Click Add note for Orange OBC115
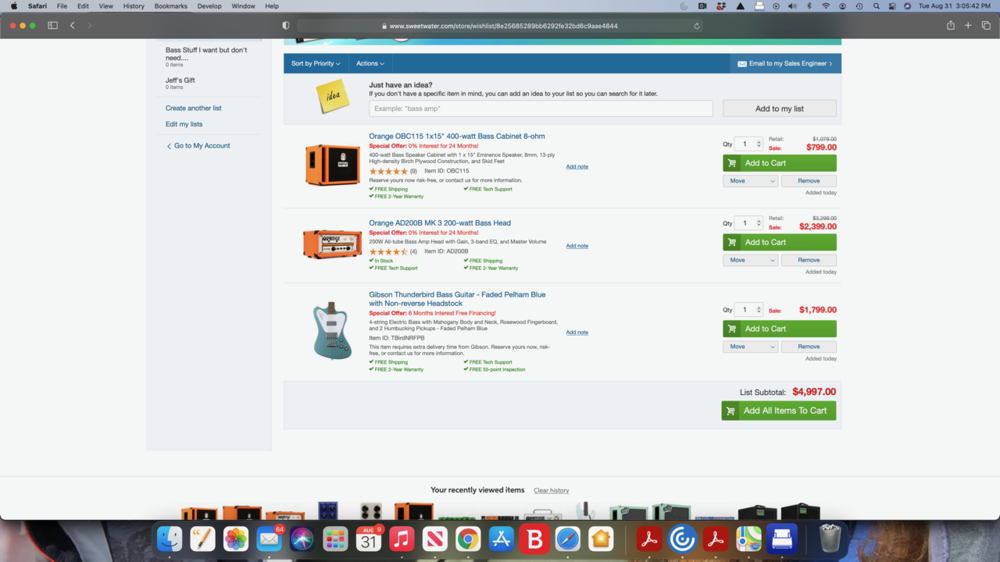Screen dimensions: 1000x562 [577, 167]
